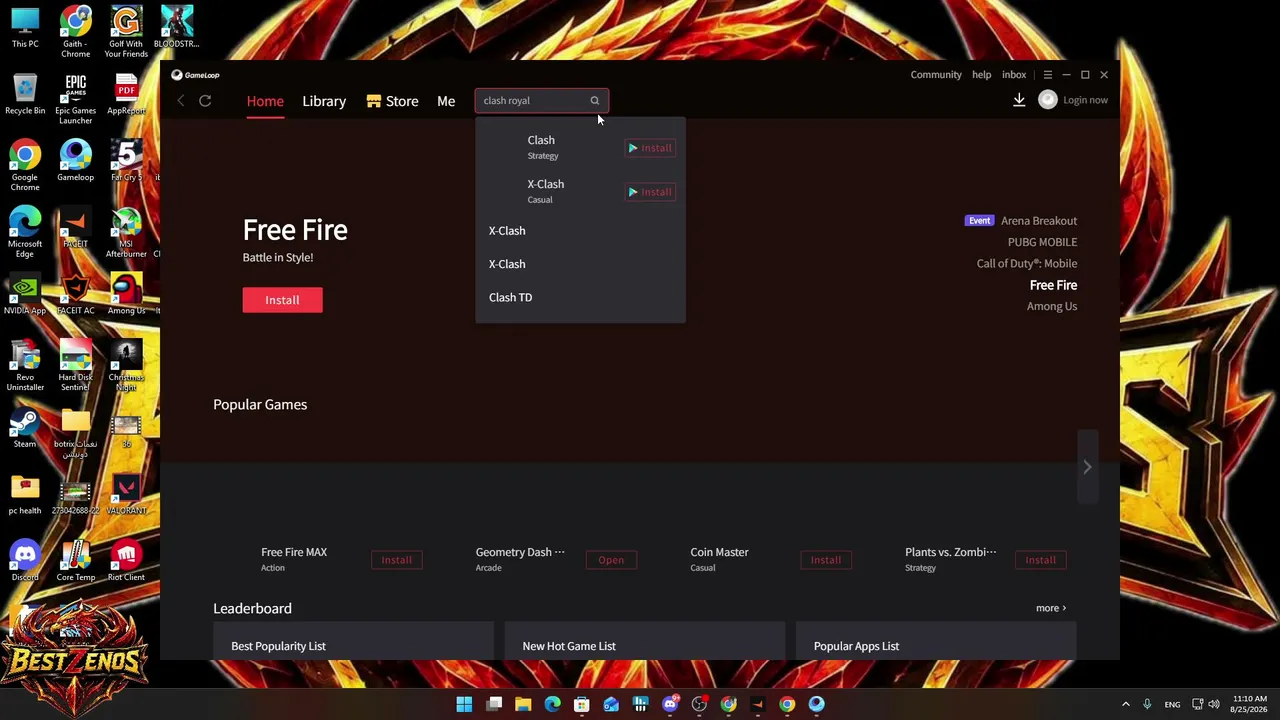Open Microsoft Edge desktop shortcut

(x=25, y=233)
